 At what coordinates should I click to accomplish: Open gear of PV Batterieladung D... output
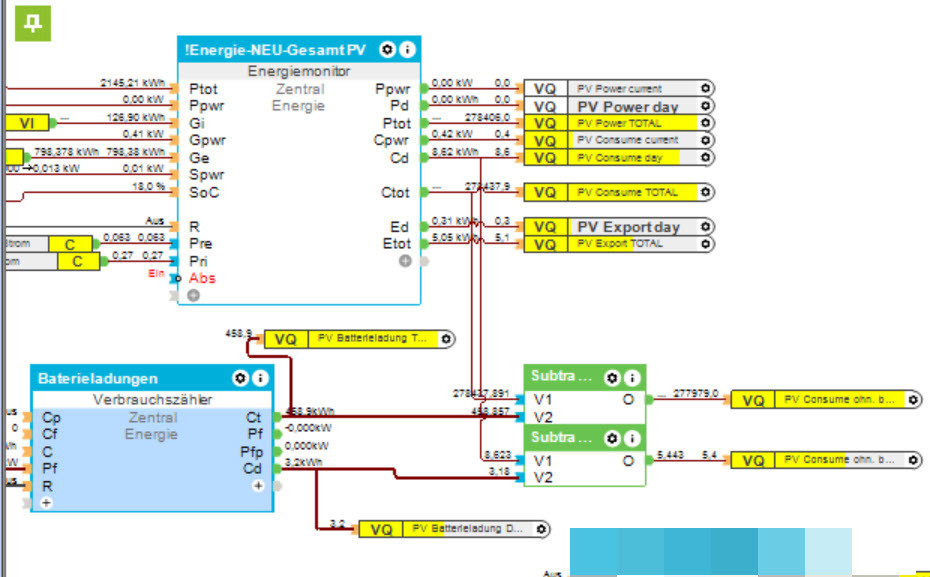tap(541, 529)
